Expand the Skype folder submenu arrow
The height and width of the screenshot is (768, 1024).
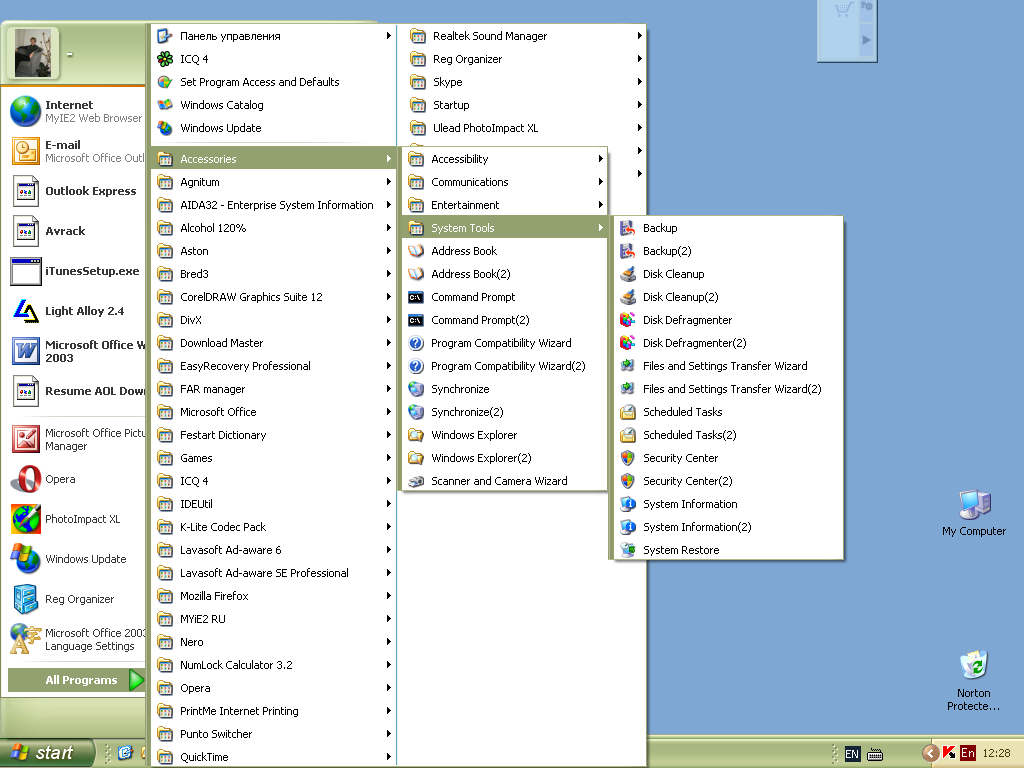click(x=639, y=82)
